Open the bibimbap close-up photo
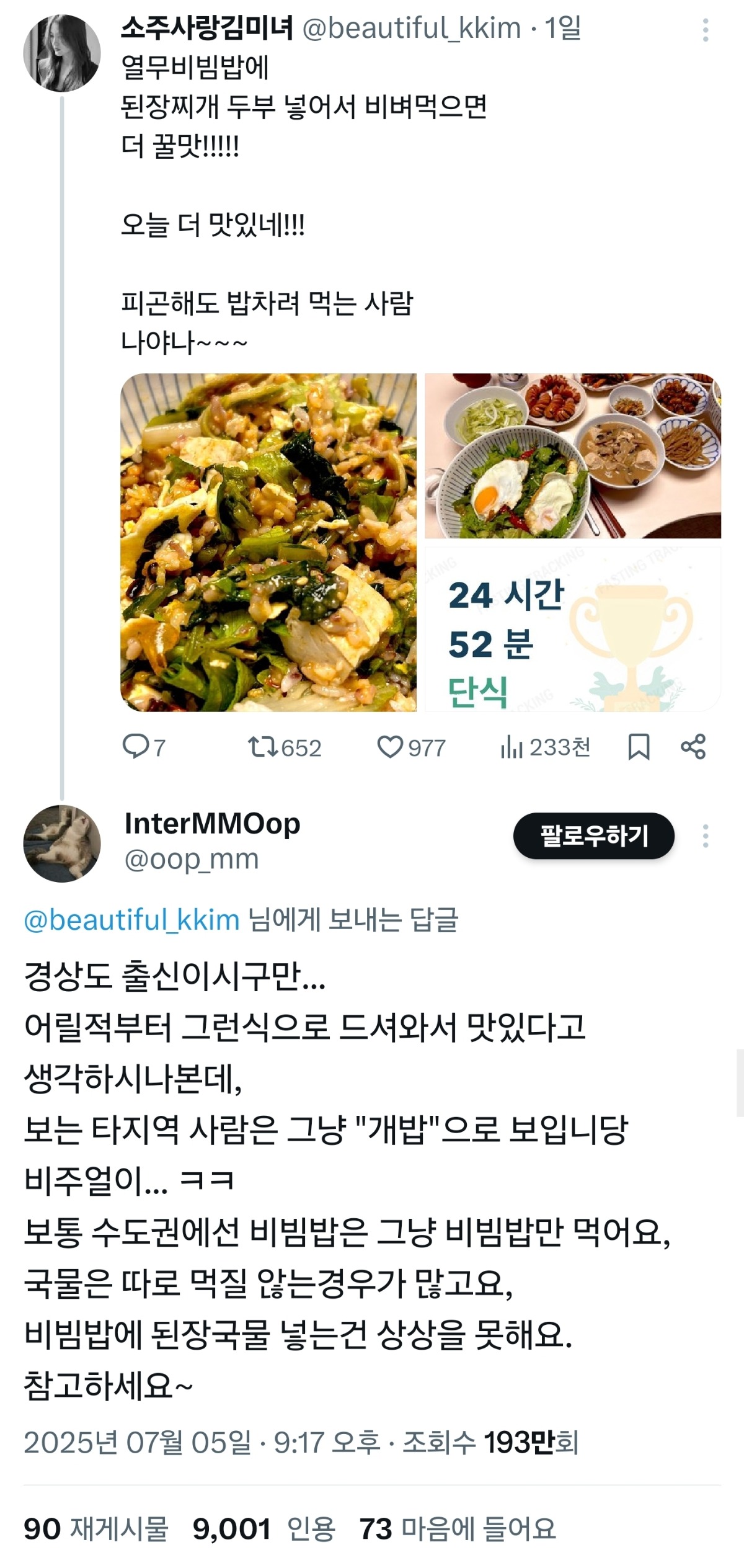The height and width of the screenshot is (1568, 744). click(x=268, y=542)
